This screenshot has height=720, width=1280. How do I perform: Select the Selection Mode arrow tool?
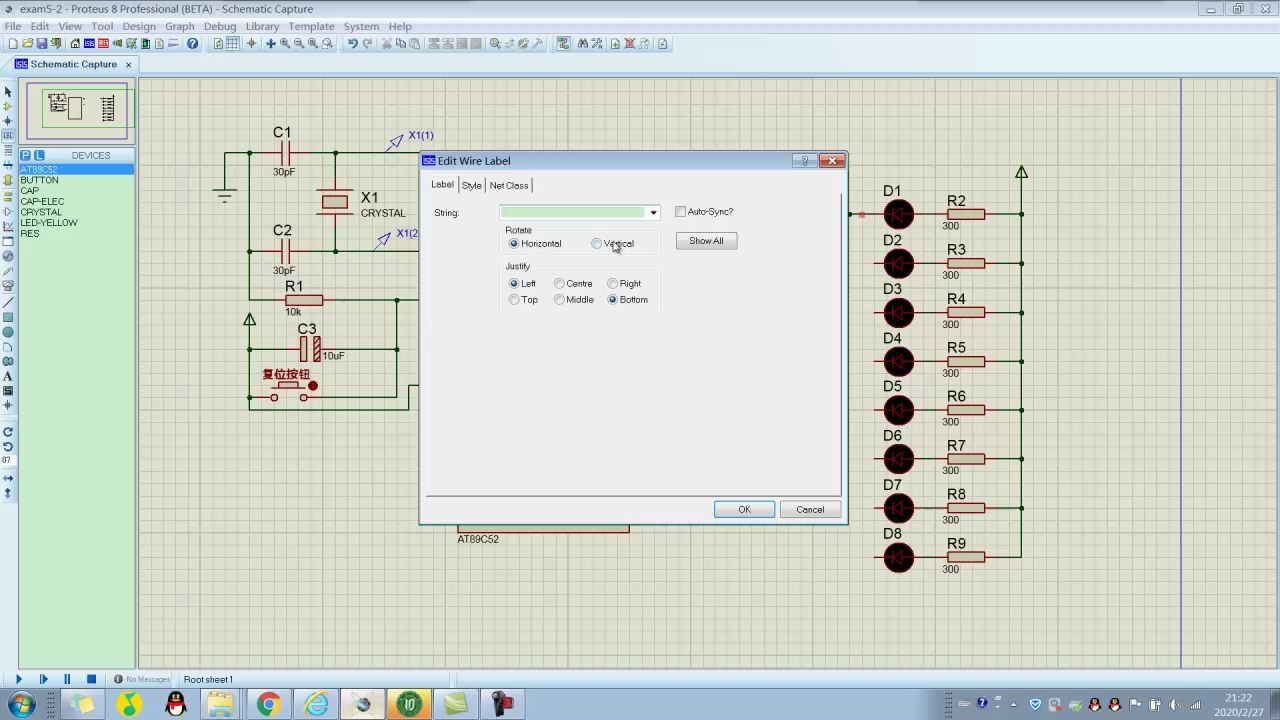(8, 91)
